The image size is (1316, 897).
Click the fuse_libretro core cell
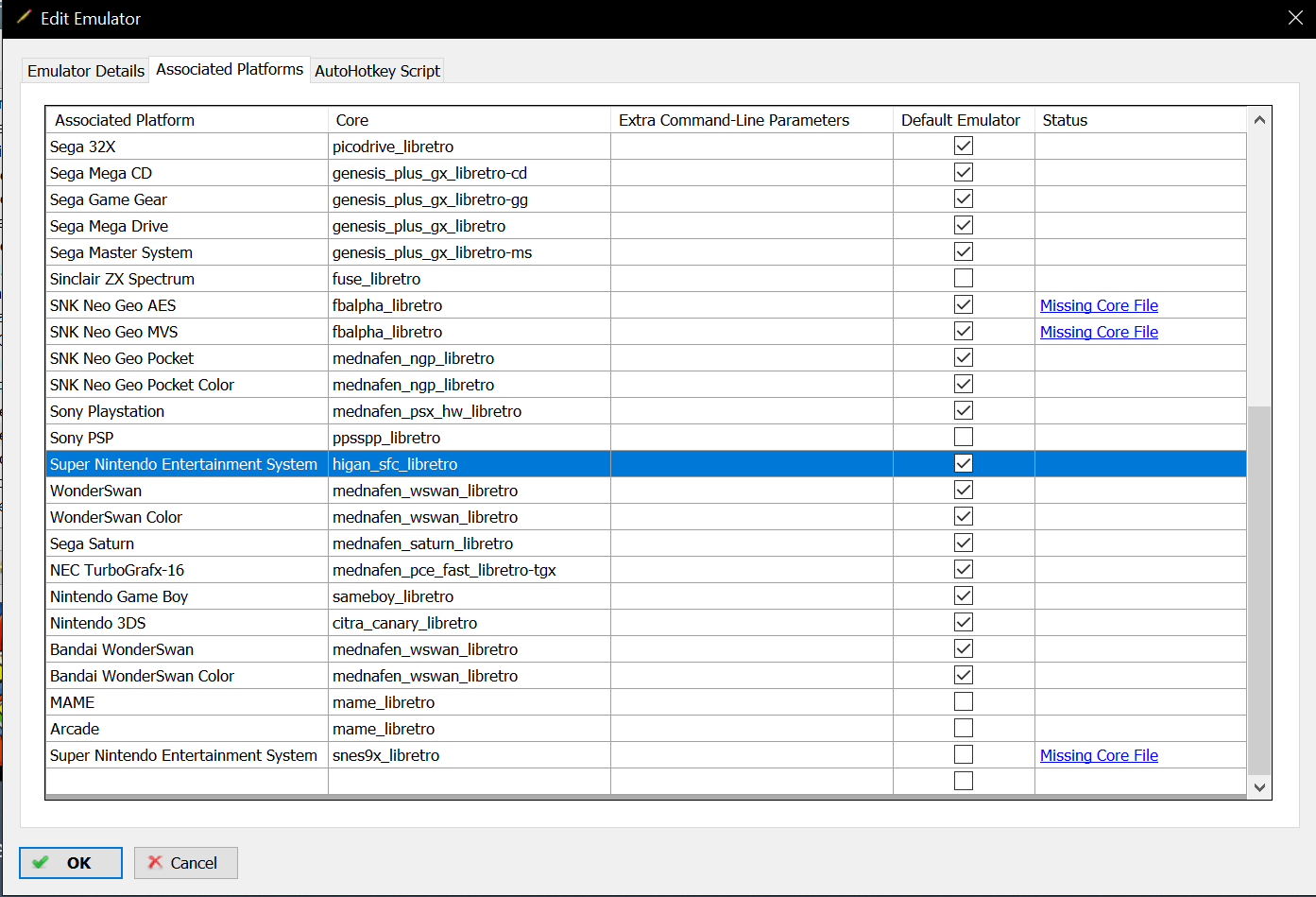tap(470, 279)
